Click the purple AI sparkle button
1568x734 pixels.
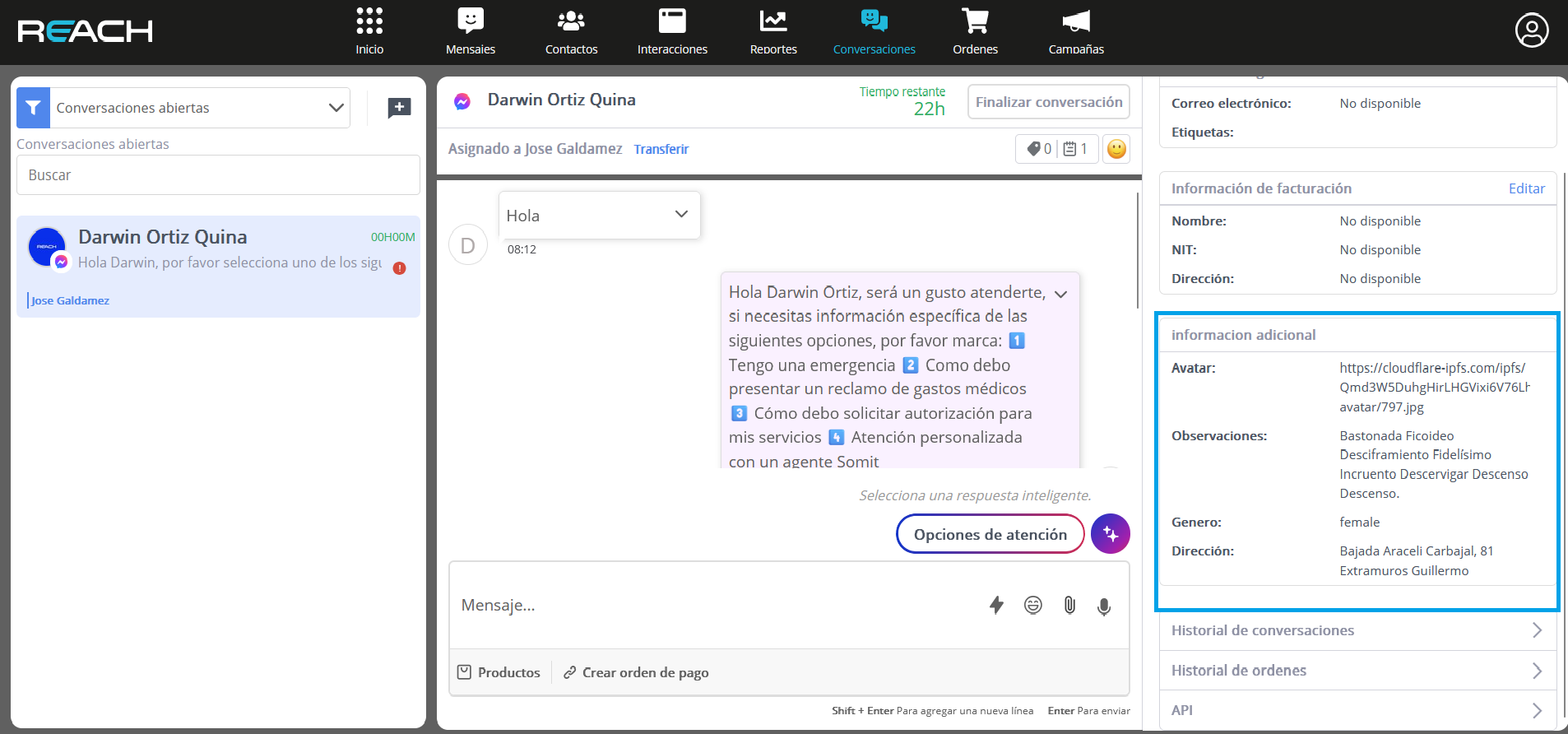(1111, 534)
